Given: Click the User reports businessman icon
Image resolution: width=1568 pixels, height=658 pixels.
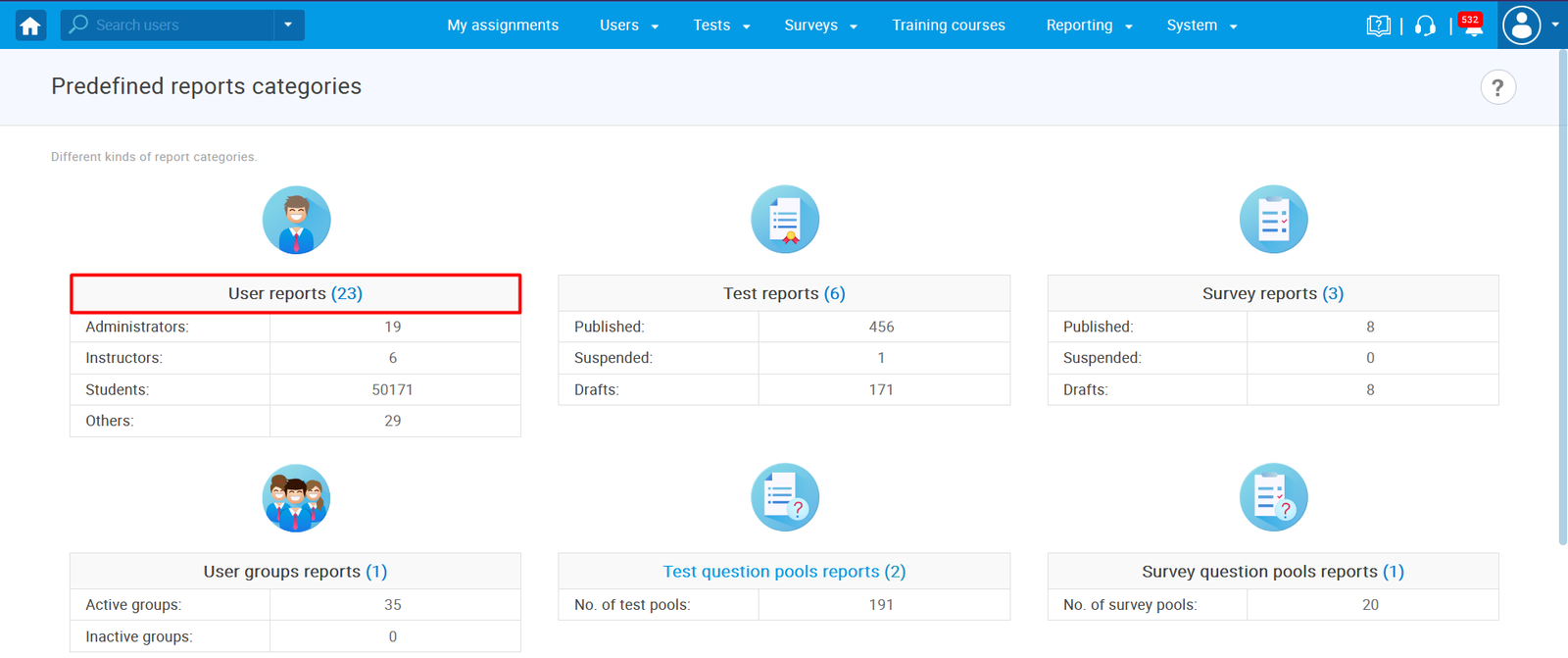Looking at the screenshot, I should [296, 220].
